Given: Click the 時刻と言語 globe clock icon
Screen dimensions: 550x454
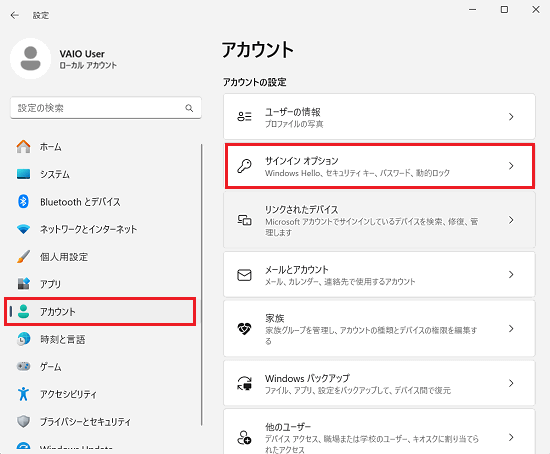Looking at the screenshot, I should 24,339.
